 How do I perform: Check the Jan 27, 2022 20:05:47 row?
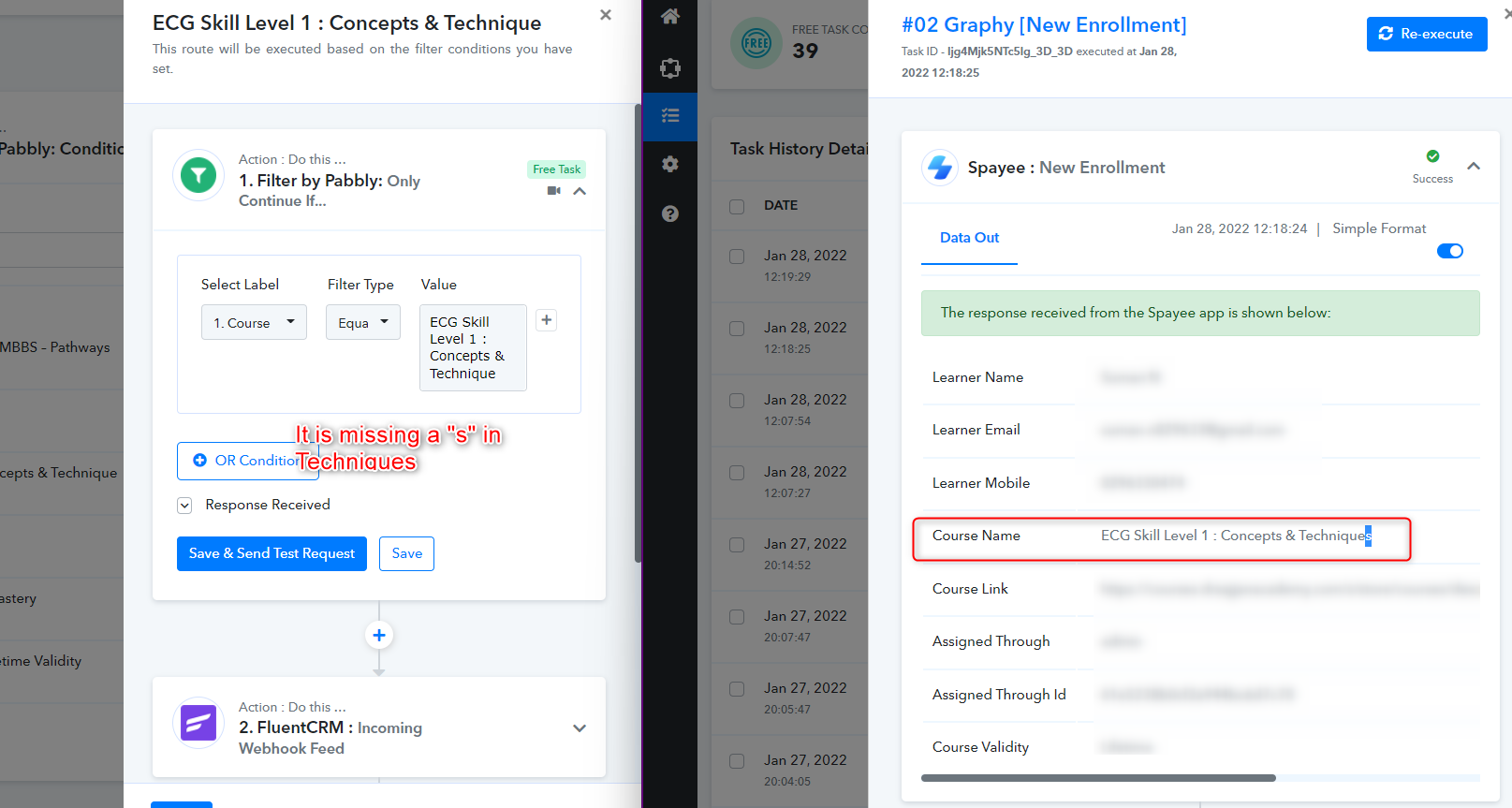tap(737, 689)
